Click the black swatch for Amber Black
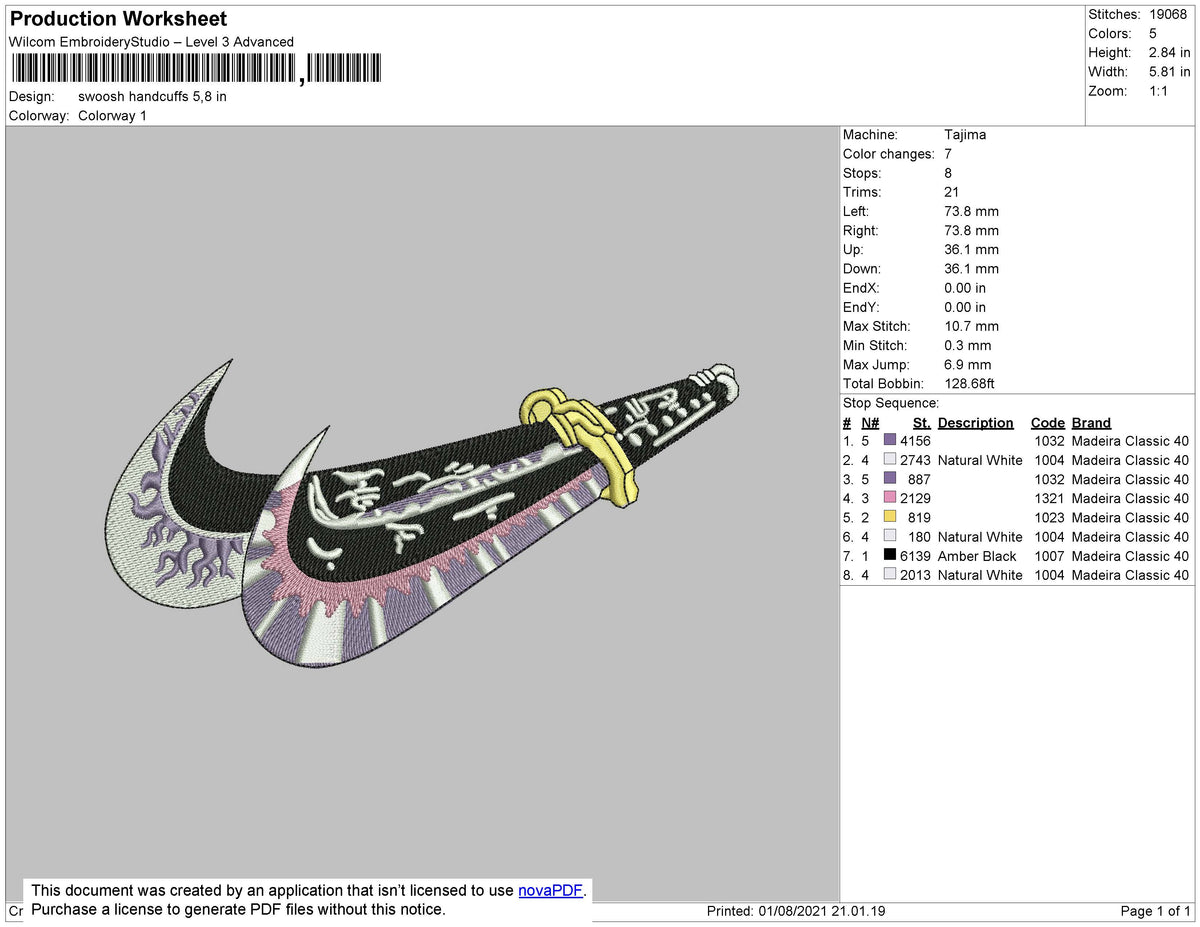Image resolution: width=1200 pixels, height=927 pixels. [x=890, y=555]
